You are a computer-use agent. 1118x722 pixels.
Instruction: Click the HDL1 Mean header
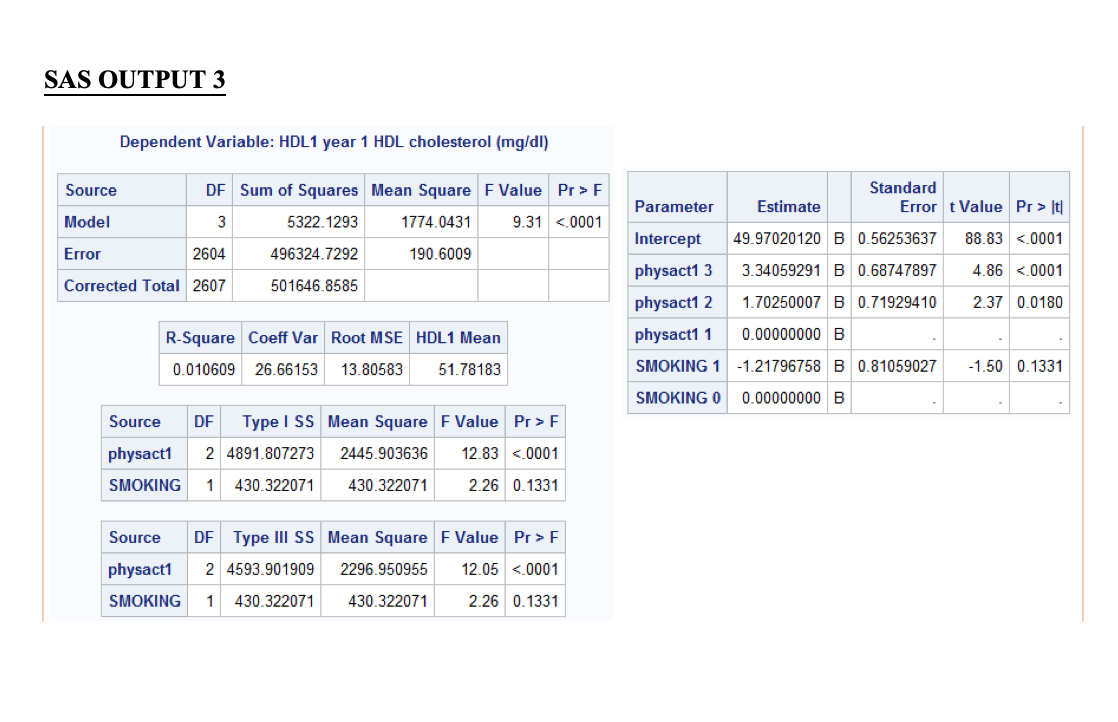(x=458, y=338)
